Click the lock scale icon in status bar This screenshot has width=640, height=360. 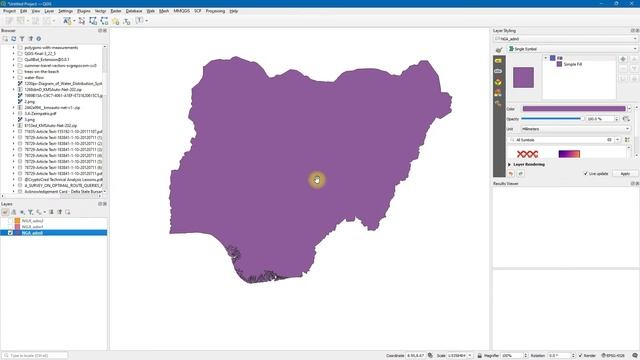coord(480,356)
